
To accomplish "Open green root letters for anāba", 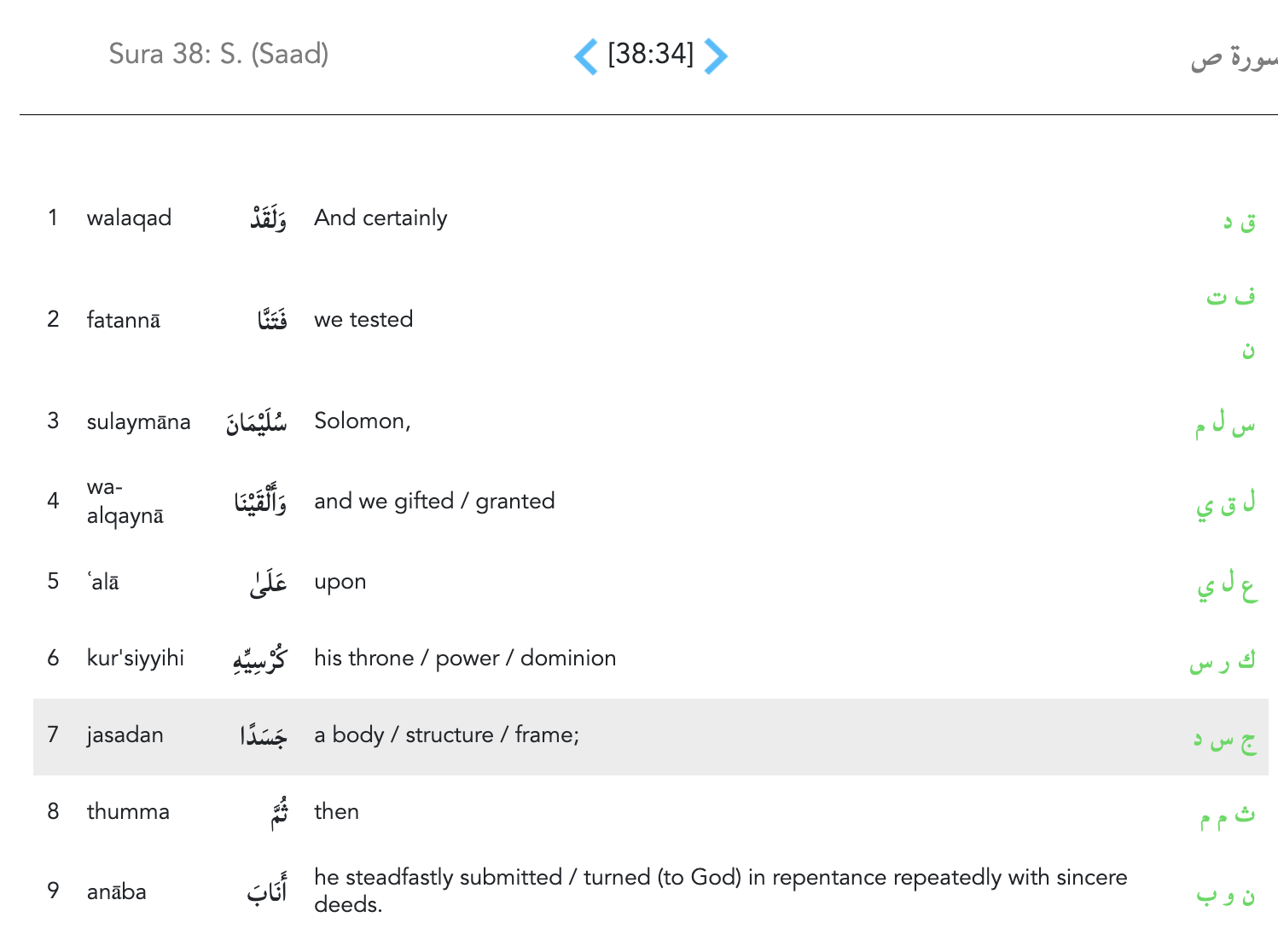I will (1225, 895).
